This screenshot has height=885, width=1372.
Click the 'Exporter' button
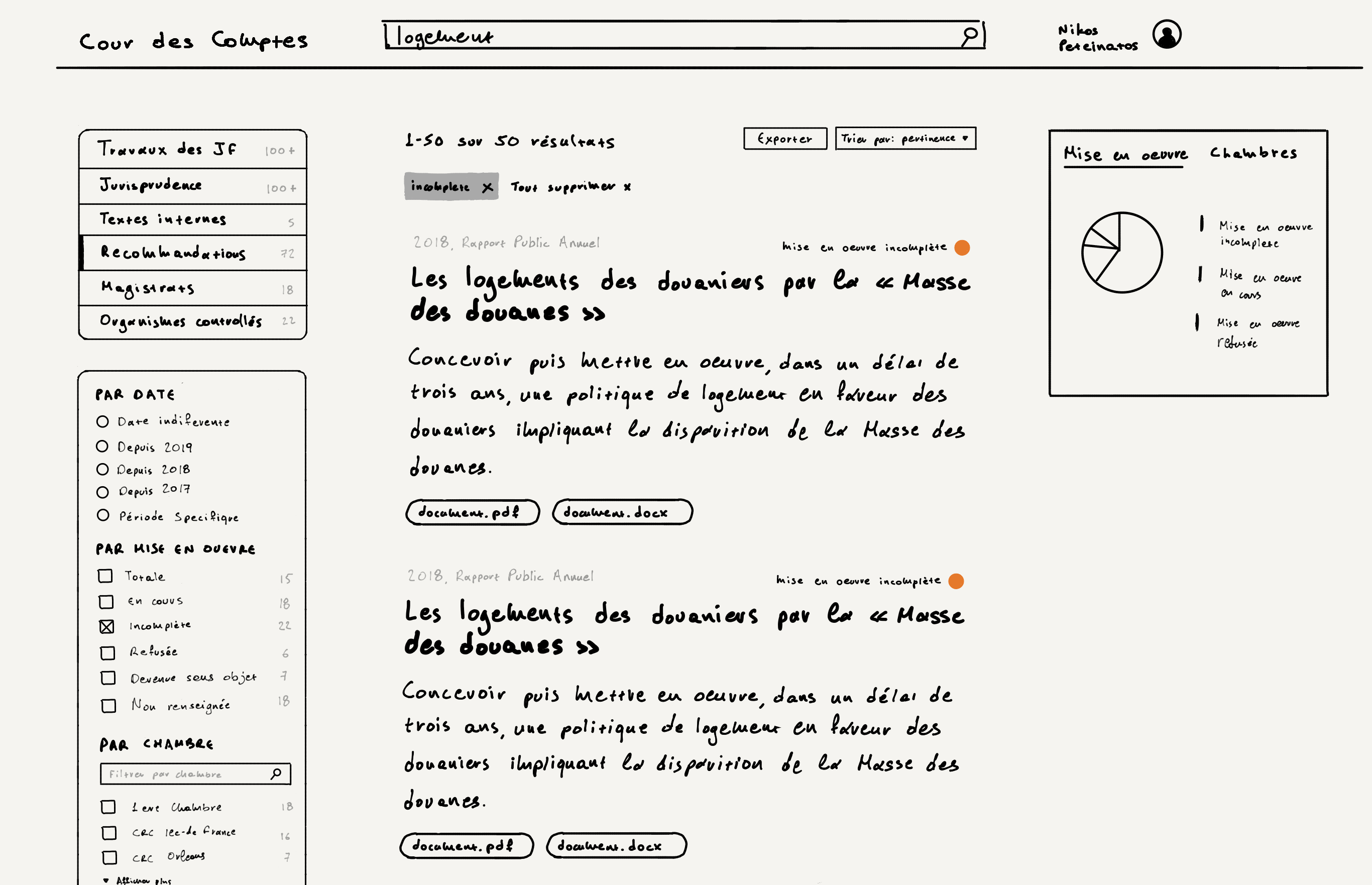pos(785,139)
